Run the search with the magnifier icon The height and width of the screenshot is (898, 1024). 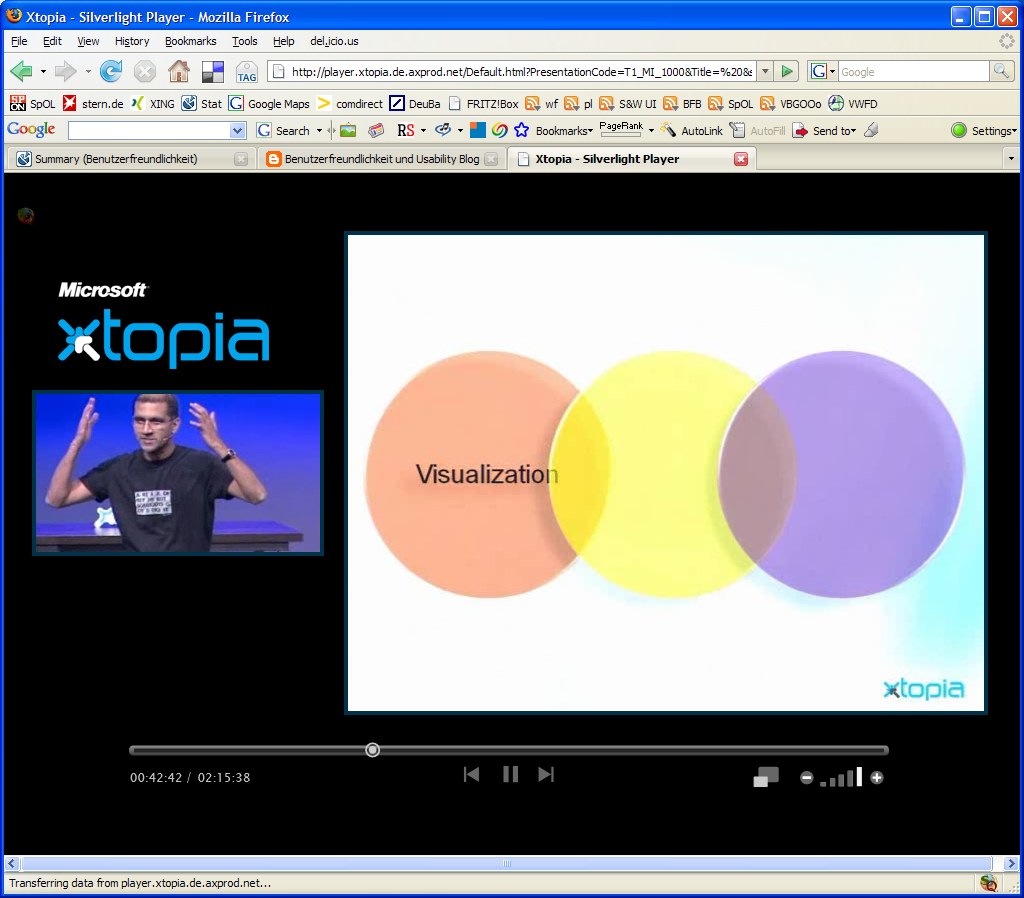pyautogui.click(x=1000, y=71)
